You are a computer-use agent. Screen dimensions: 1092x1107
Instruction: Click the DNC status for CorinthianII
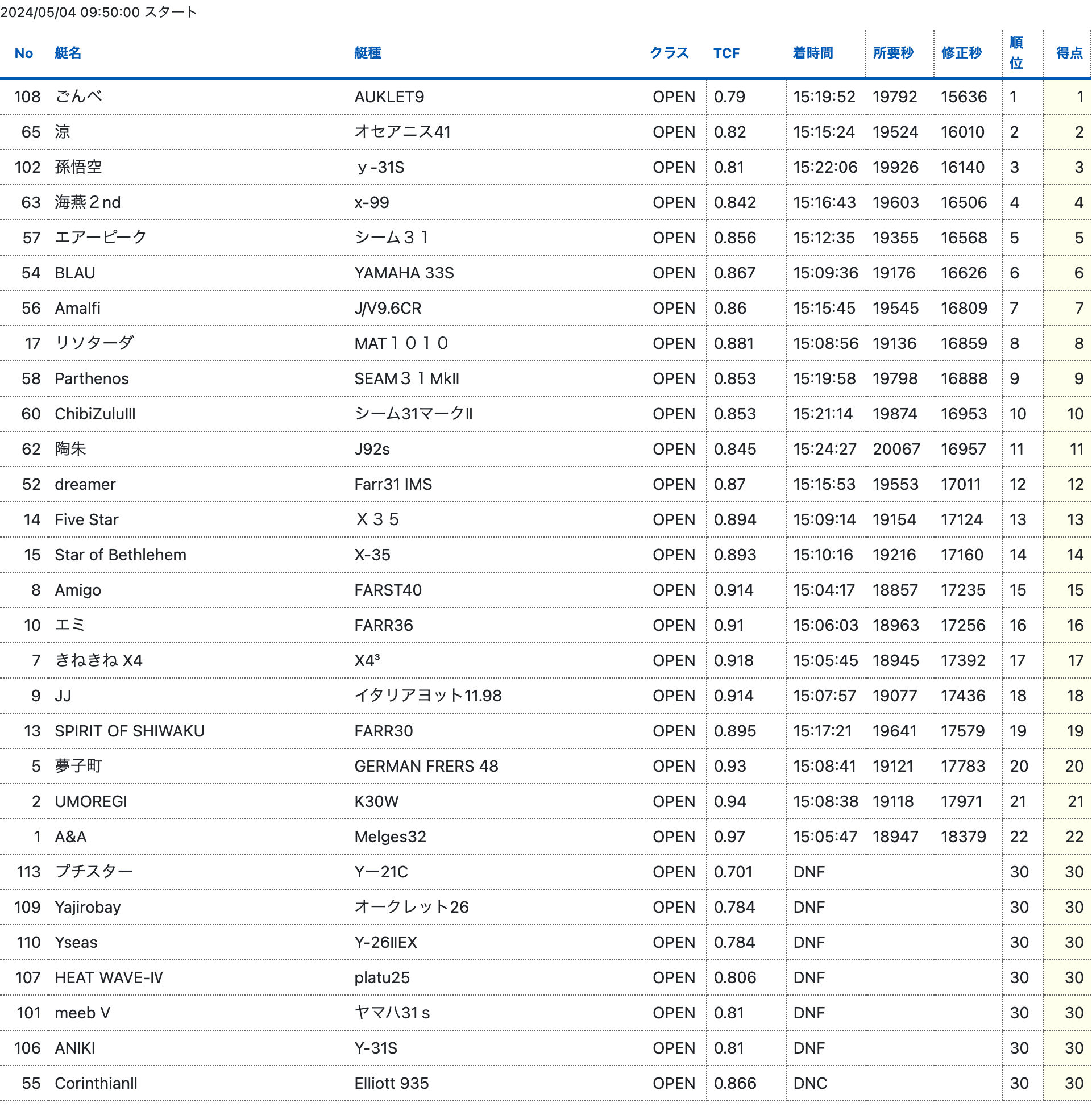point(809,1083)
